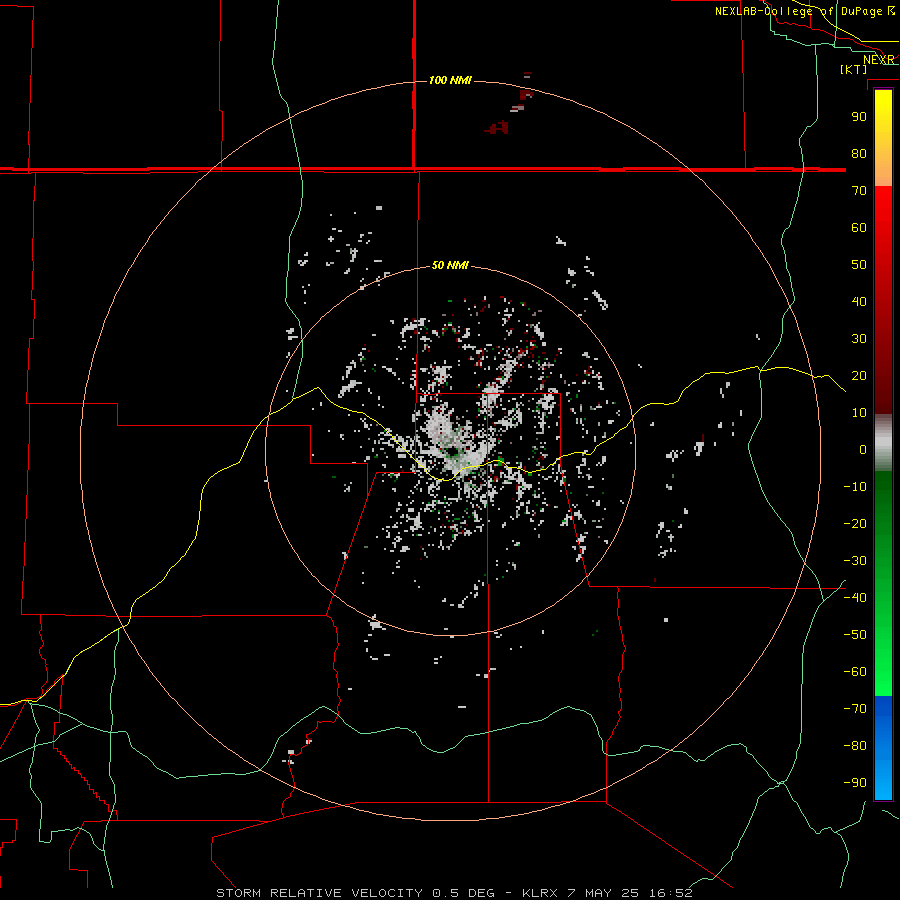Click the 50 NMI range ring label
Image resolution: width=900 pixels, height=900 pixels.
point(451,265)
